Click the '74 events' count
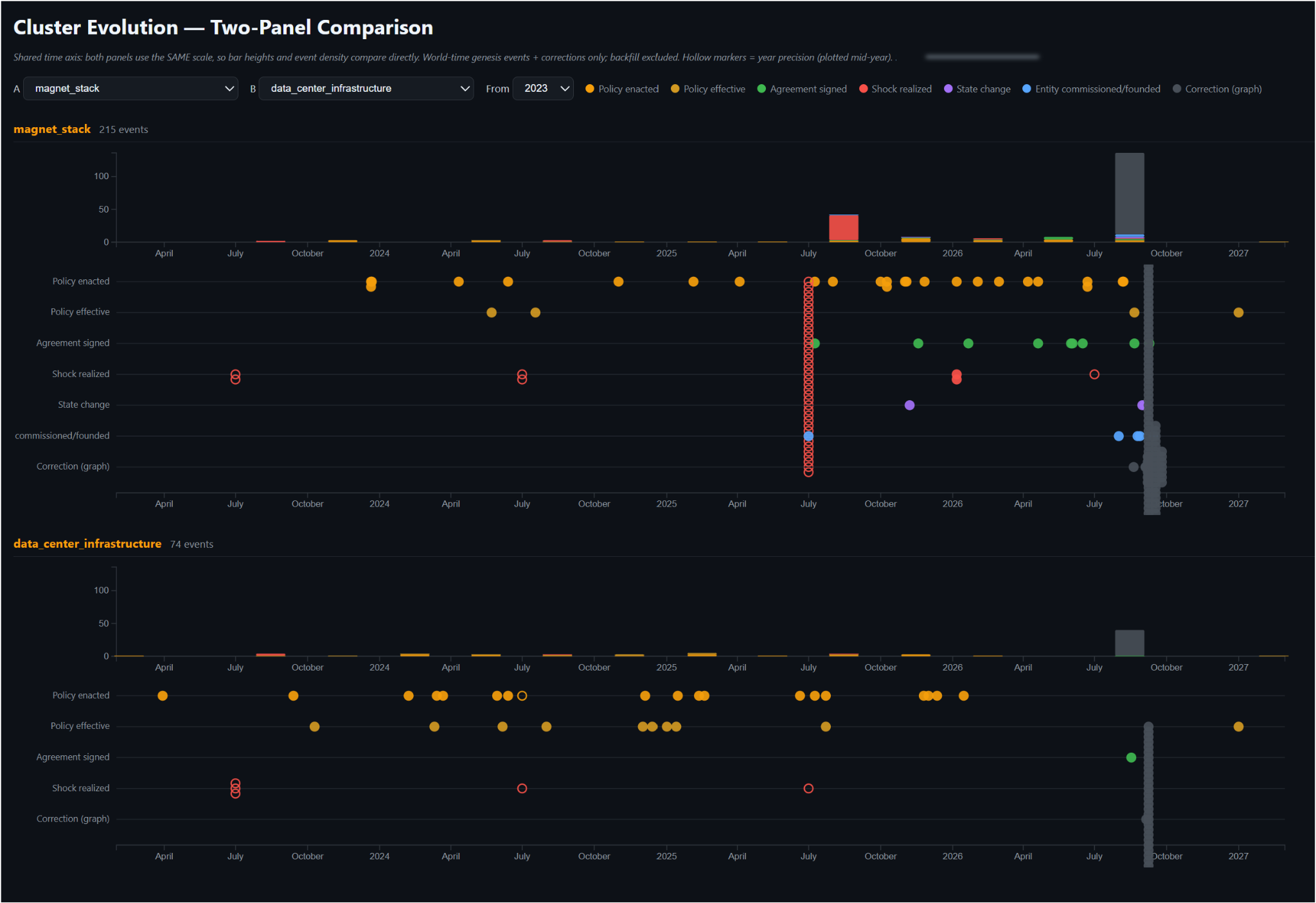This screenshot has height=903, width=1316. (191, 545)
